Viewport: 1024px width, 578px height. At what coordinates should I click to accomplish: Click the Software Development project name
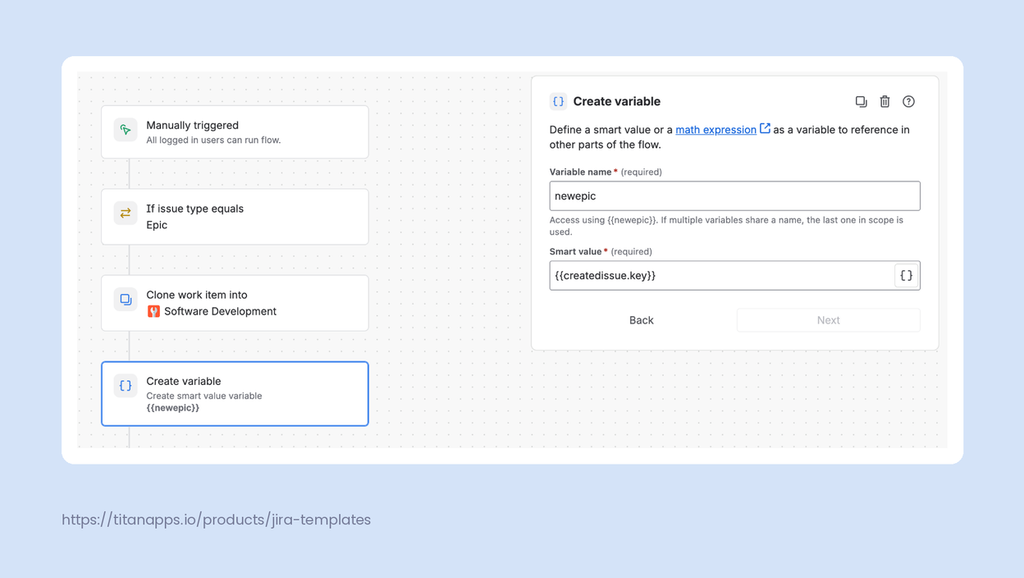click(x=220, y=312)
